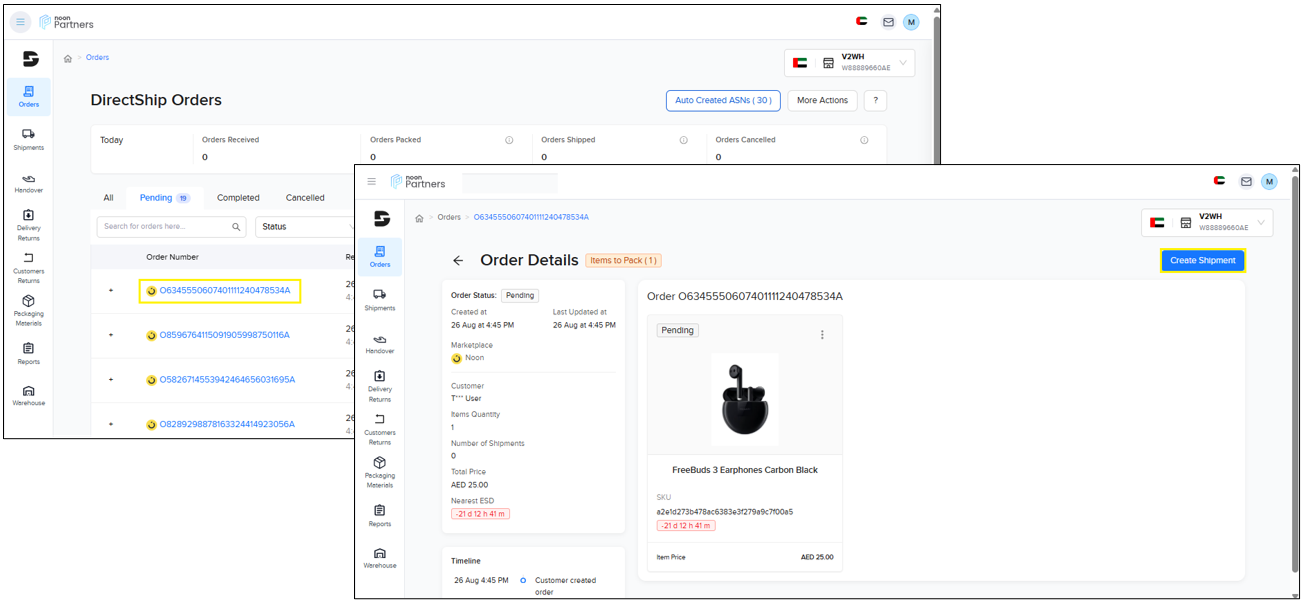Open Orders in the DirectShip Orders window sidebar
This screenshot has height=602, width=1304.
coord(29,97)
